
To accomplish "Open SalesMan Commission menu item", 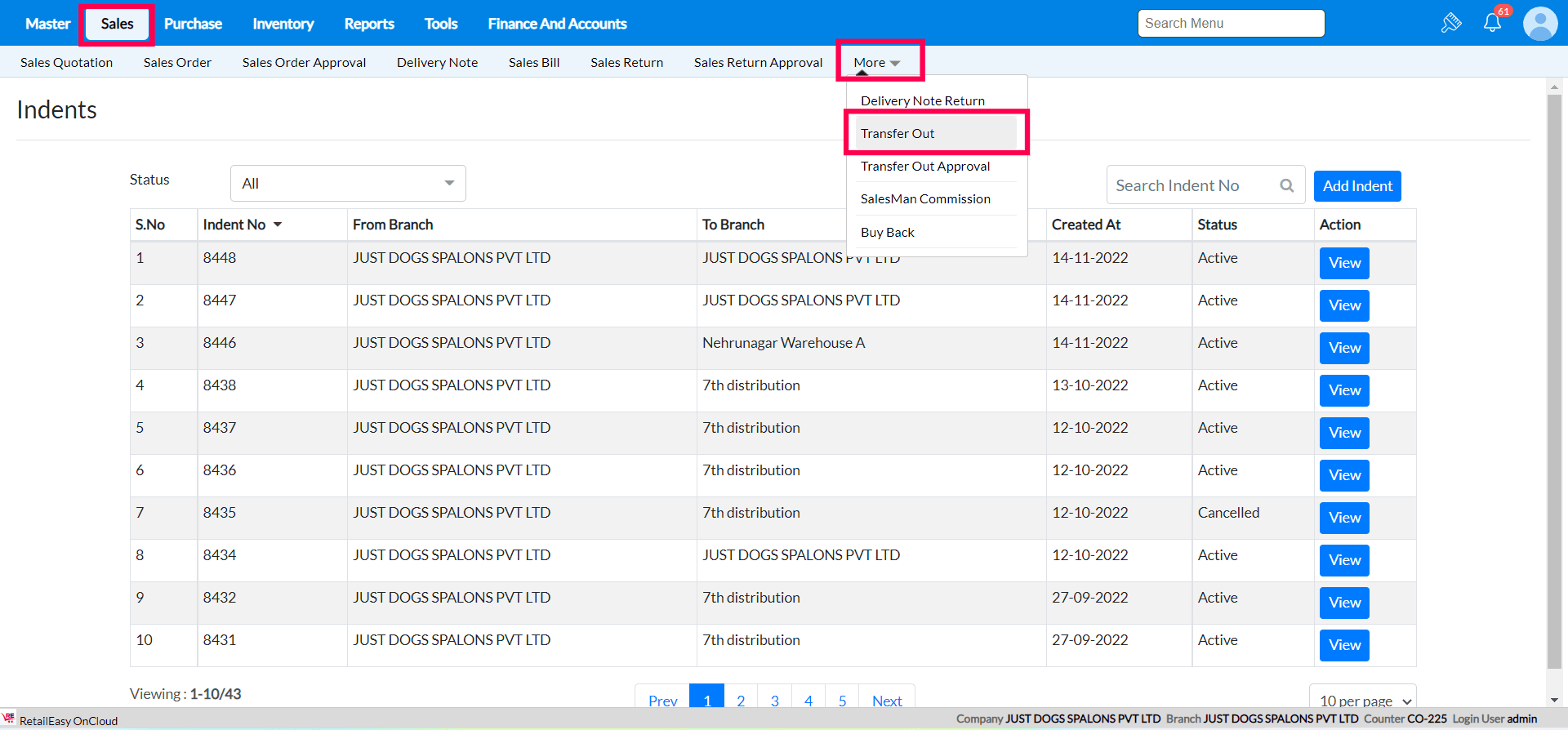I will pyautogui.click(x=925, y=199).
